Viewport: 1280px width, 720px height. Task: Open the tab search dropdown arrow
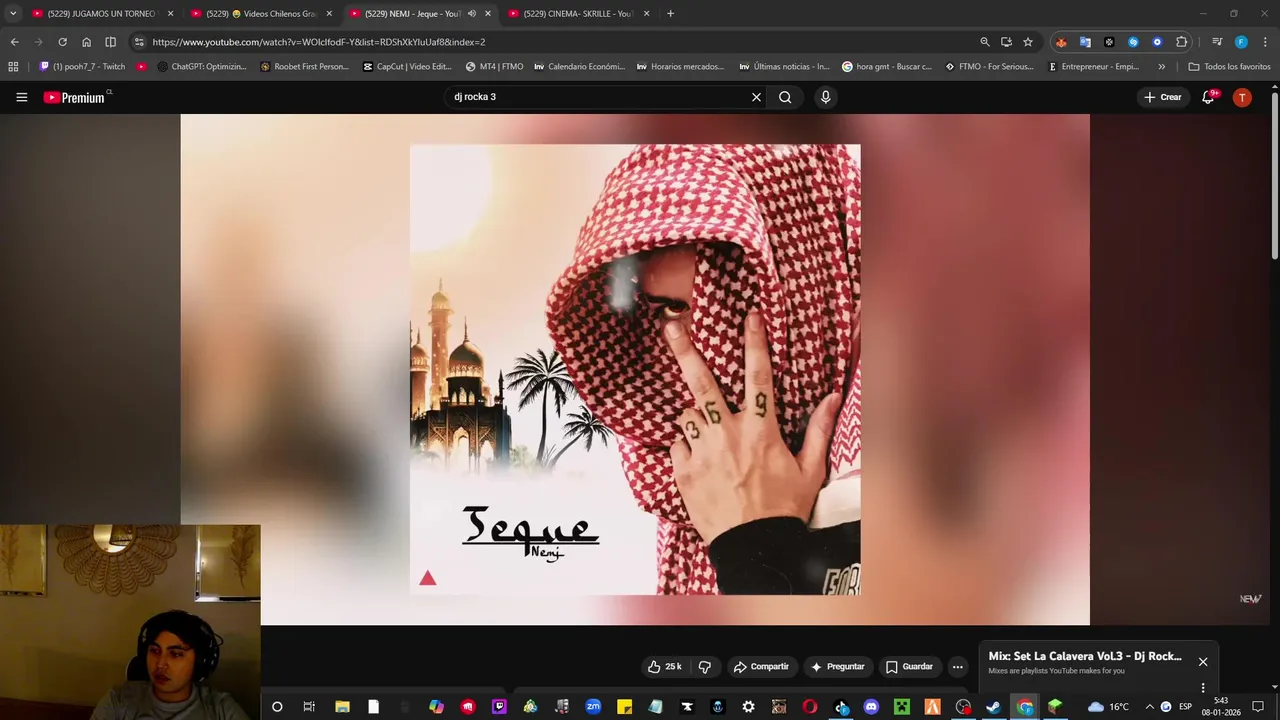click(x=12, y=14)
